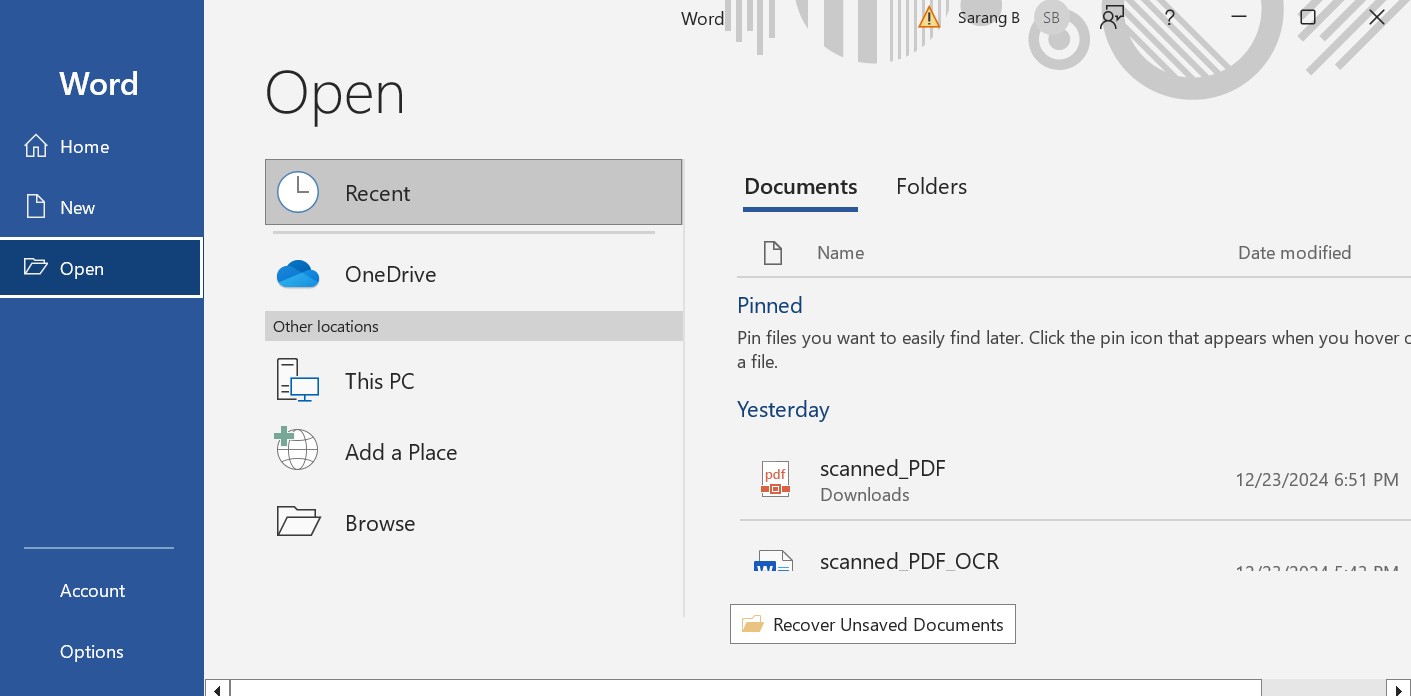Click the right arrow of horizontal scrollbar
This screenshot has width=1411, height=696.
(x=1398, y=688)
